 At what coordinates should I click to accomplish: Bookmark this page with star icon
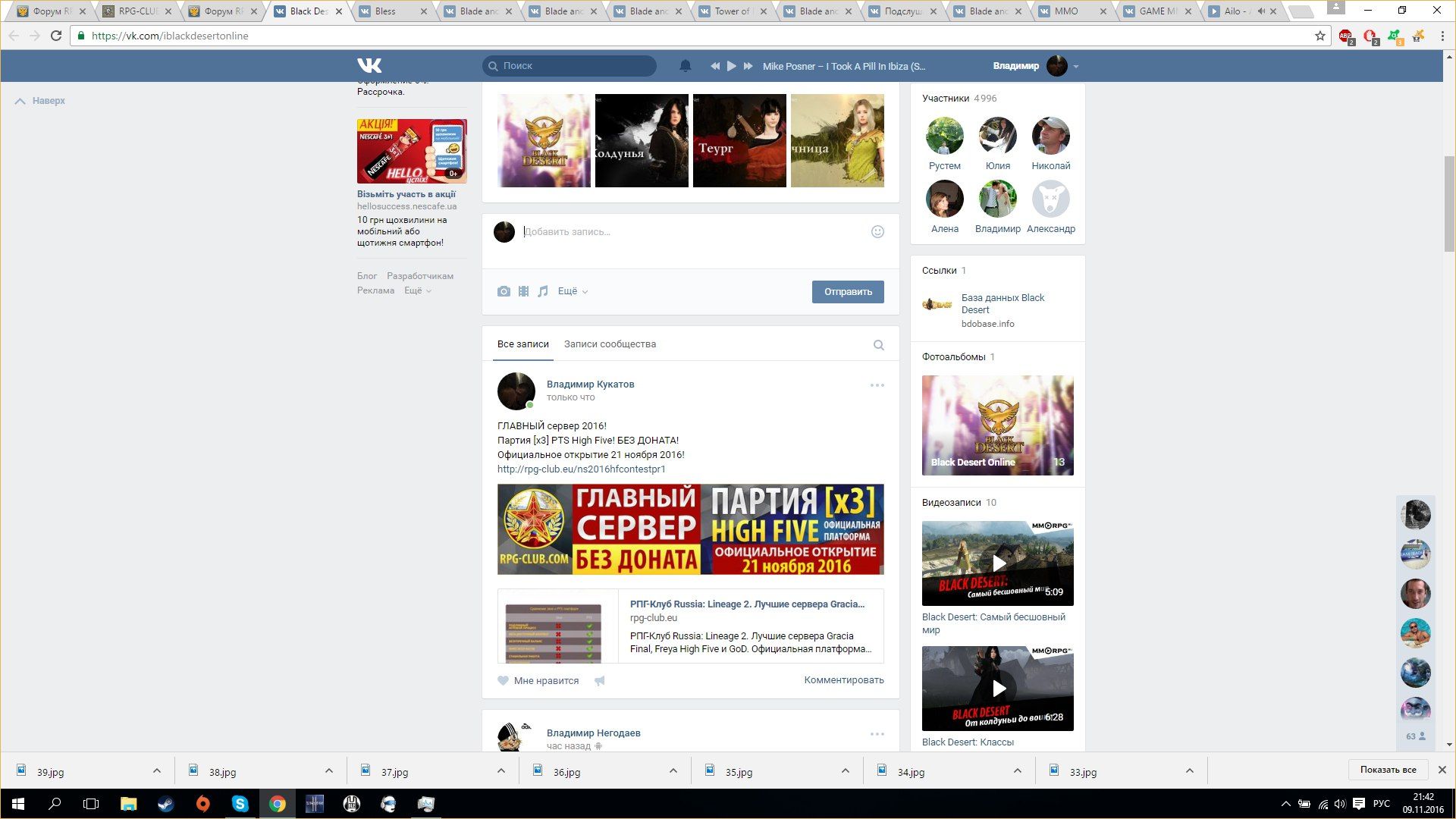pyautogui.click(x=1320, y=36)
